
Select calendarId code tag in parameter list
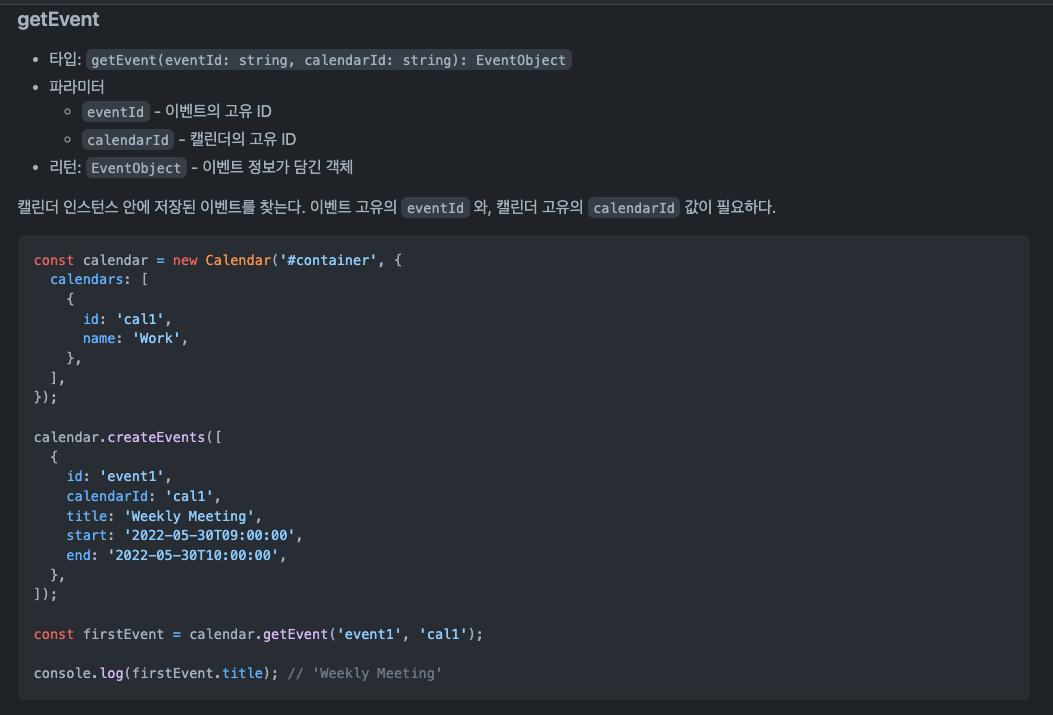coord(128,140)
